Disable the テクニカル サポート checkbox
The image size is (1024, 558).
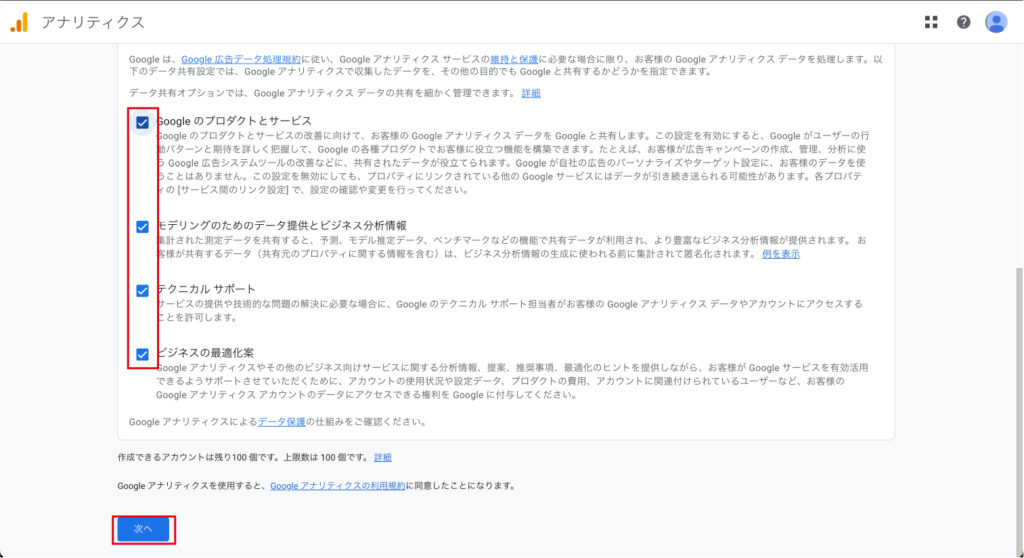(142, 290)
